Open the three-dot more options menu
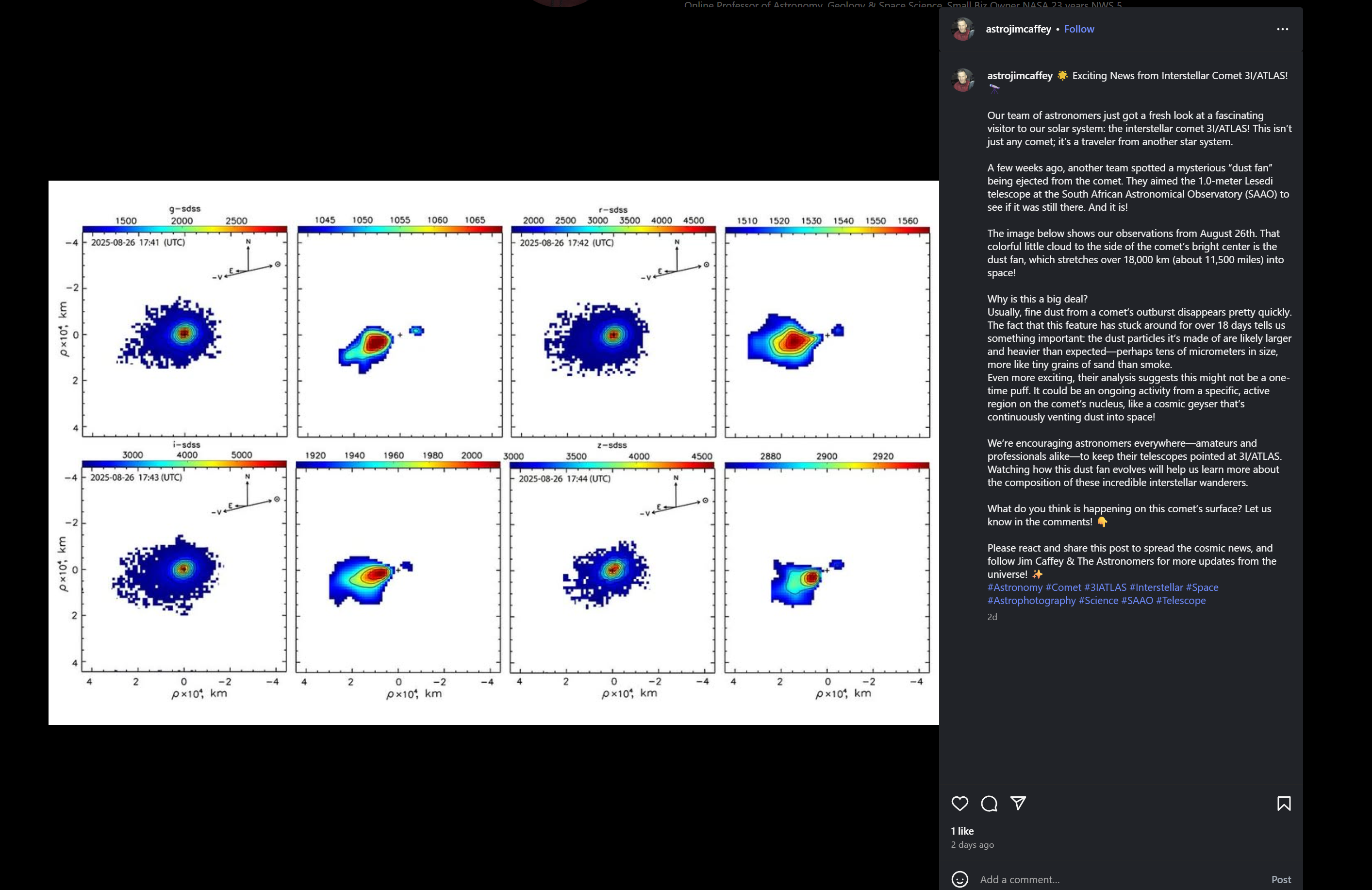Screen dimensions: 1372x890 click(x=1282, y=29)
